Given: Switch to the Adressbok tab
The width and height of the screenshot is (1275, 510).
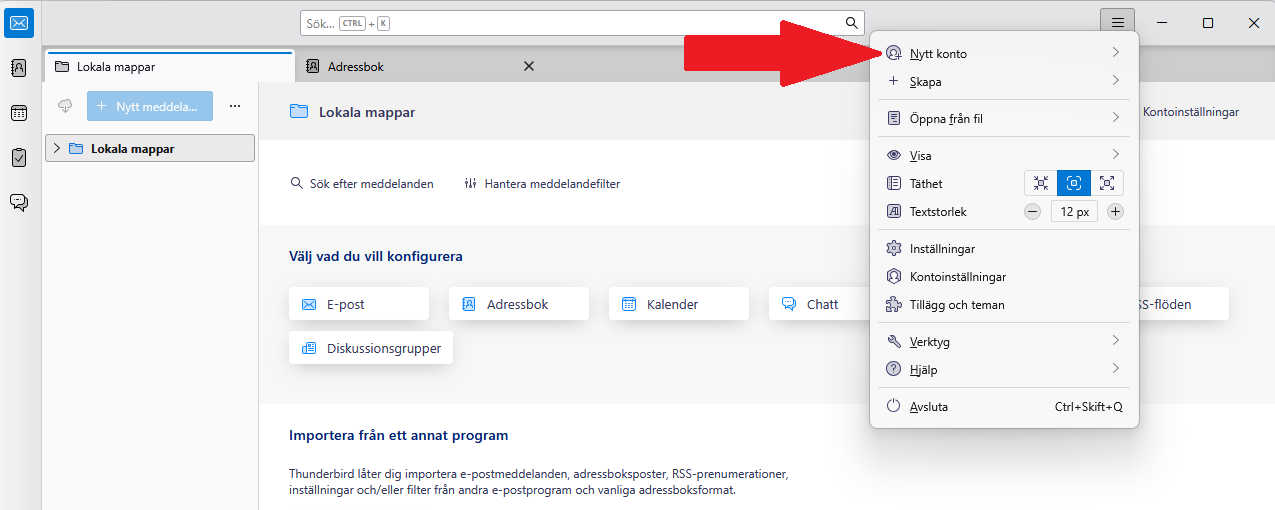Looking at the screenshot, I should coord(420,66).
